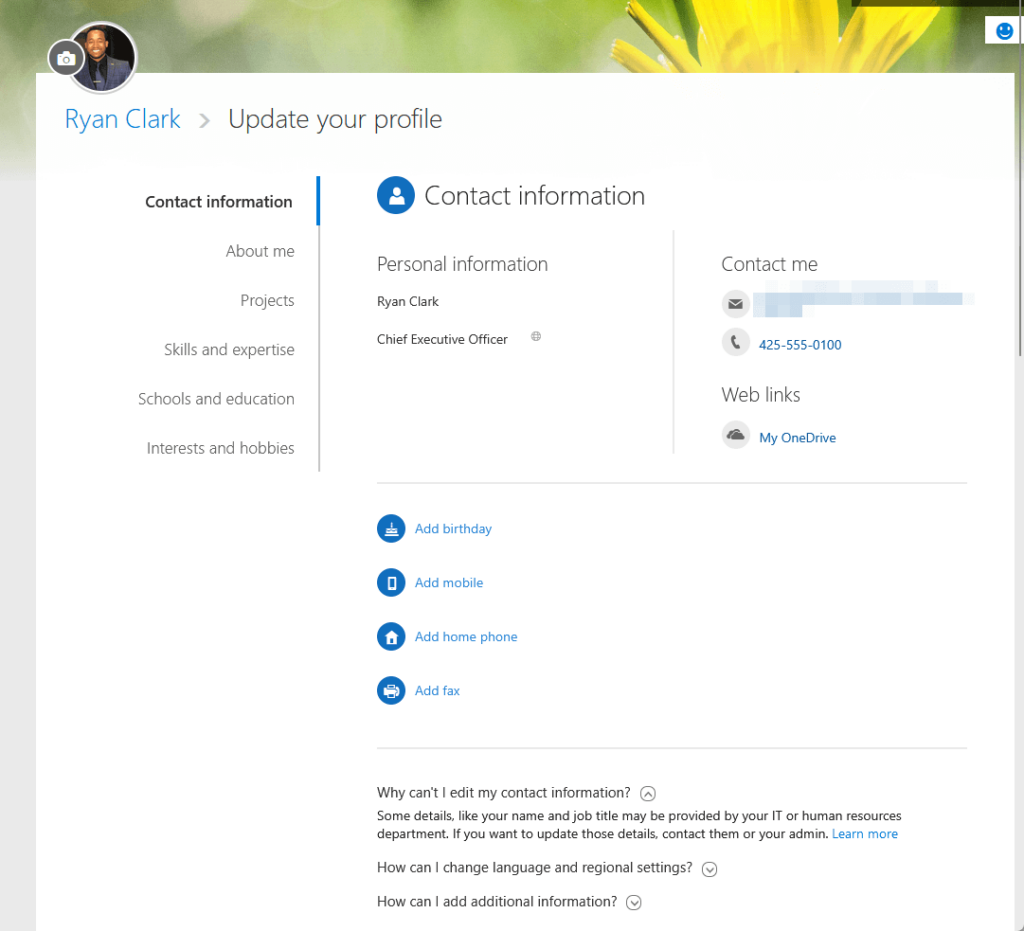Click the fax printer icon
Screen dimensions: 1024x931
coord(391,691)
